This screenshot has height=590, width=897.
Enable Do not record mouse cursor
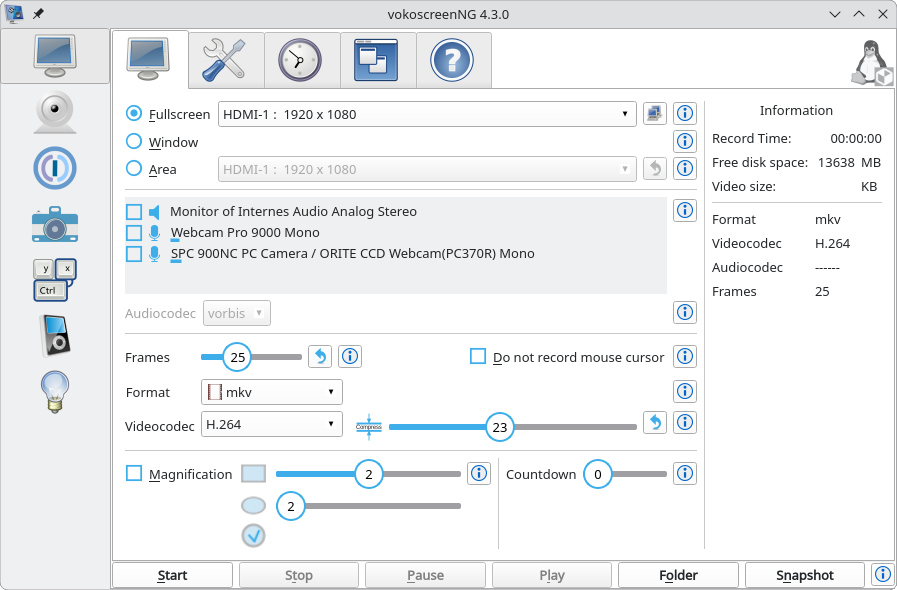coord(478,357)
